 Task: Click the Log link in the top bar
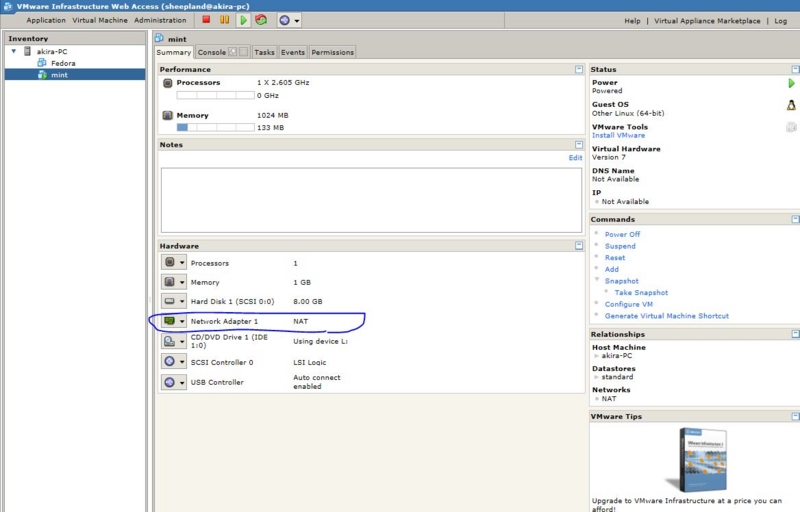[x=781, y=21]
